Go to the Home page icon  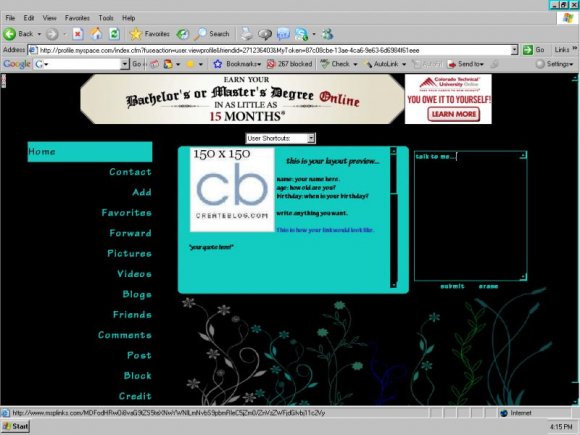point(96,34)
